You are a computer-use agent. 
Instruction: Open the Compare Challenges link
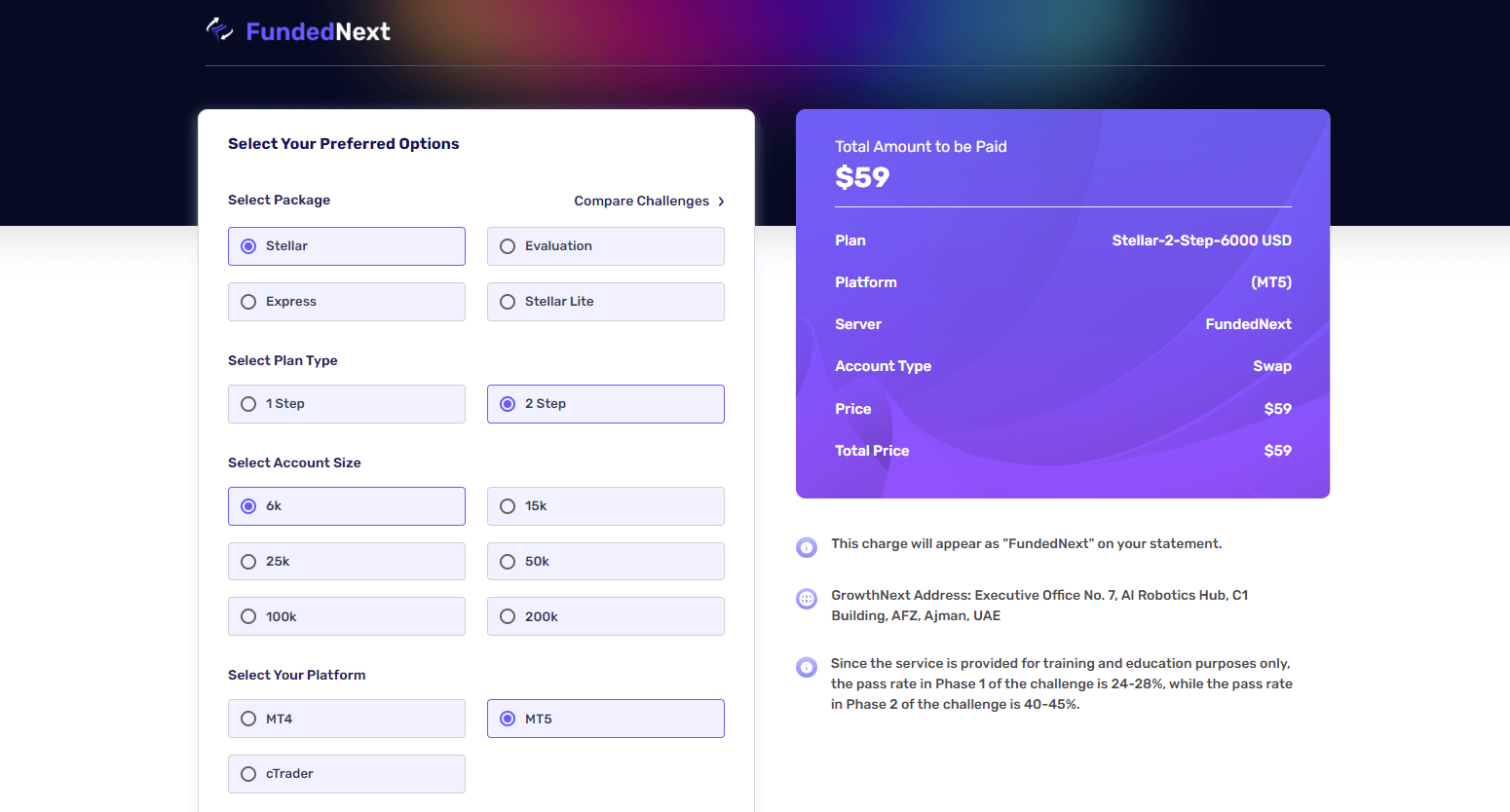tap(641, 202)
